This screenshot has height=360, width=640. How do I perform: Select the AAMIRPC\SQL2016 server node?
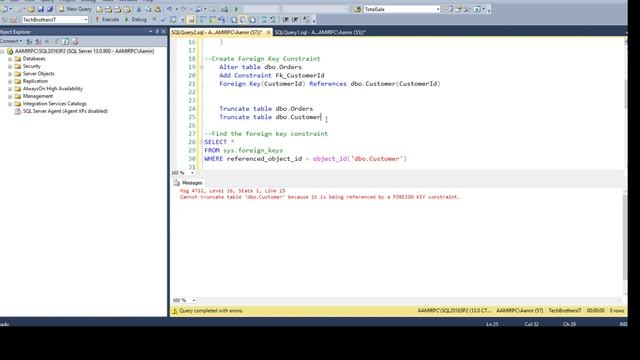[x=84, y=51]
